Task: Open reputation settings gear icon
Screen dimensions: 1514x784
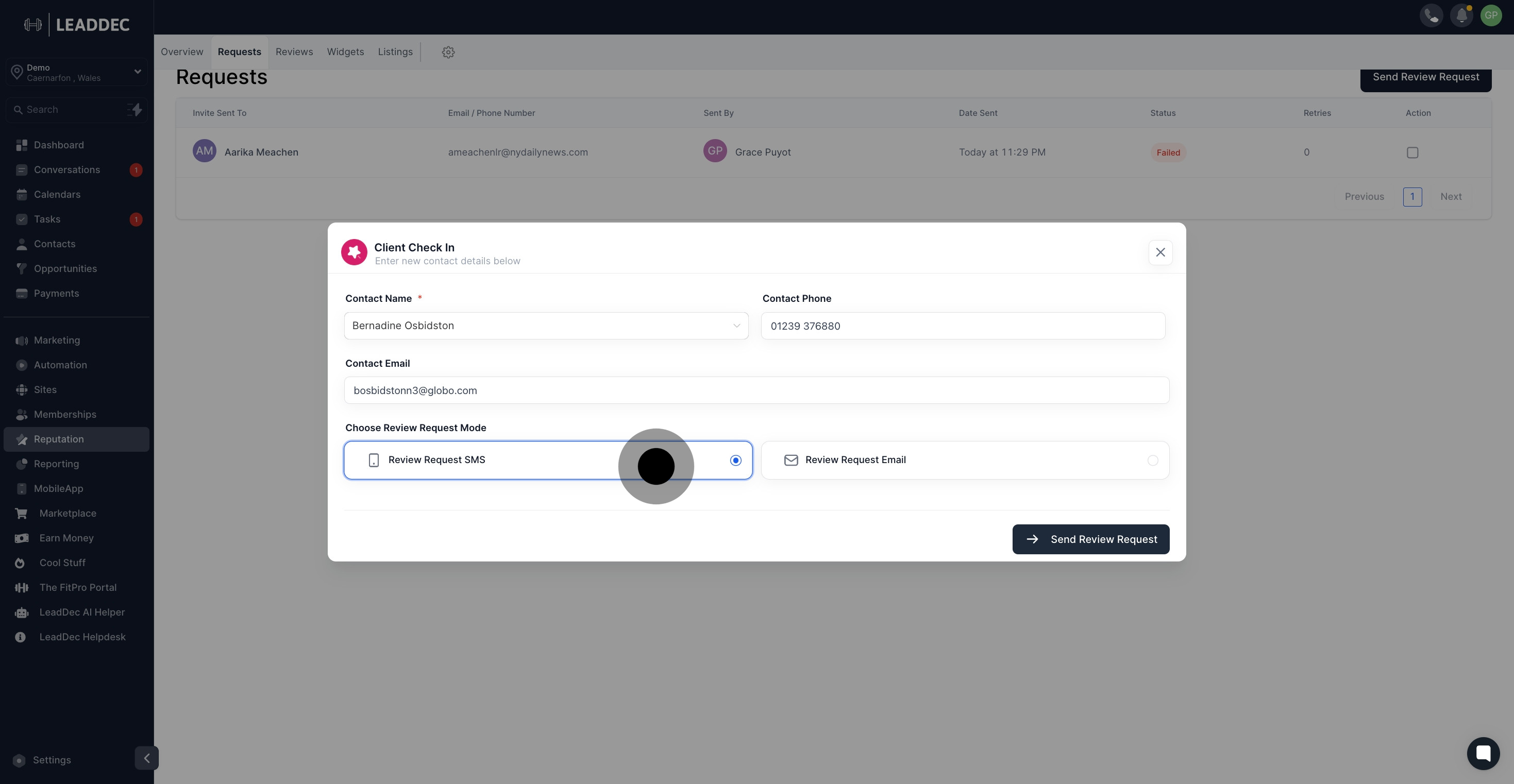Action: coord(448,53)
